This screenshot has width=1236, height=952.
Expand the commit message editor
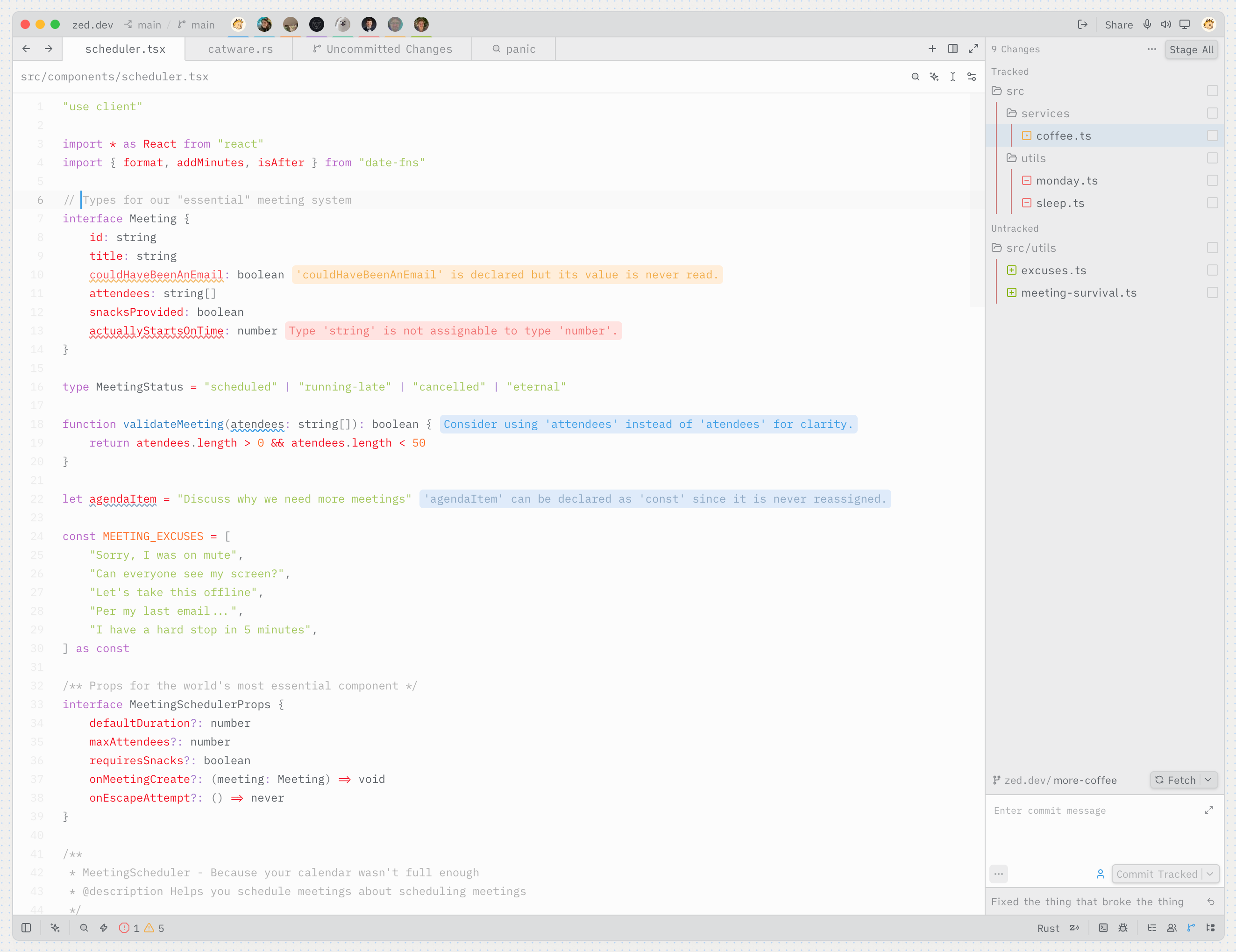coord(1208,810)
